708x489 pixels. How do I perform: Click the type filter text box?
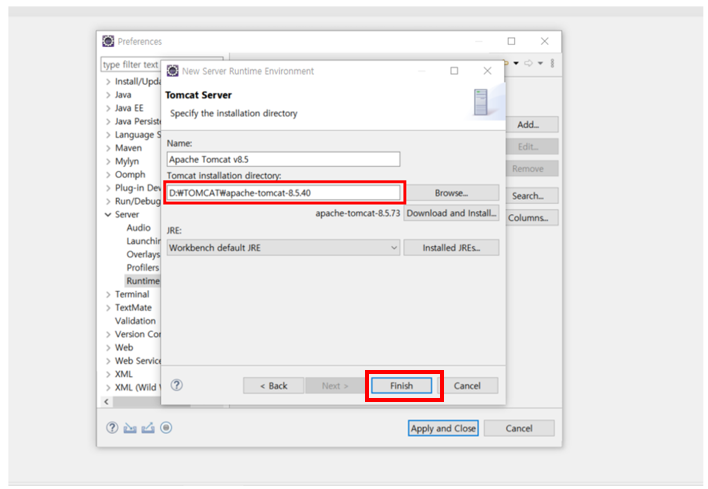(131, 65)
